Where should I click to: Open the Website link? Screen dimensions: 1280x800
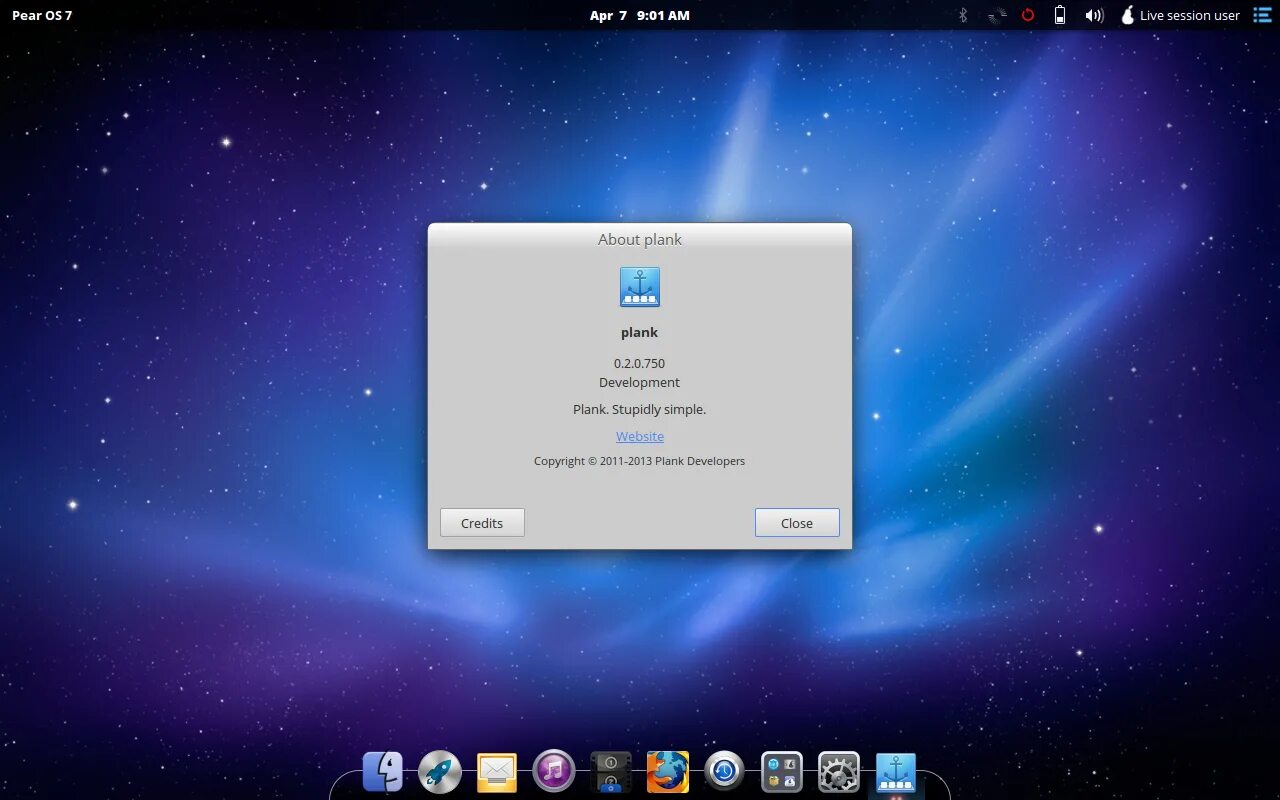click(640, 436)
